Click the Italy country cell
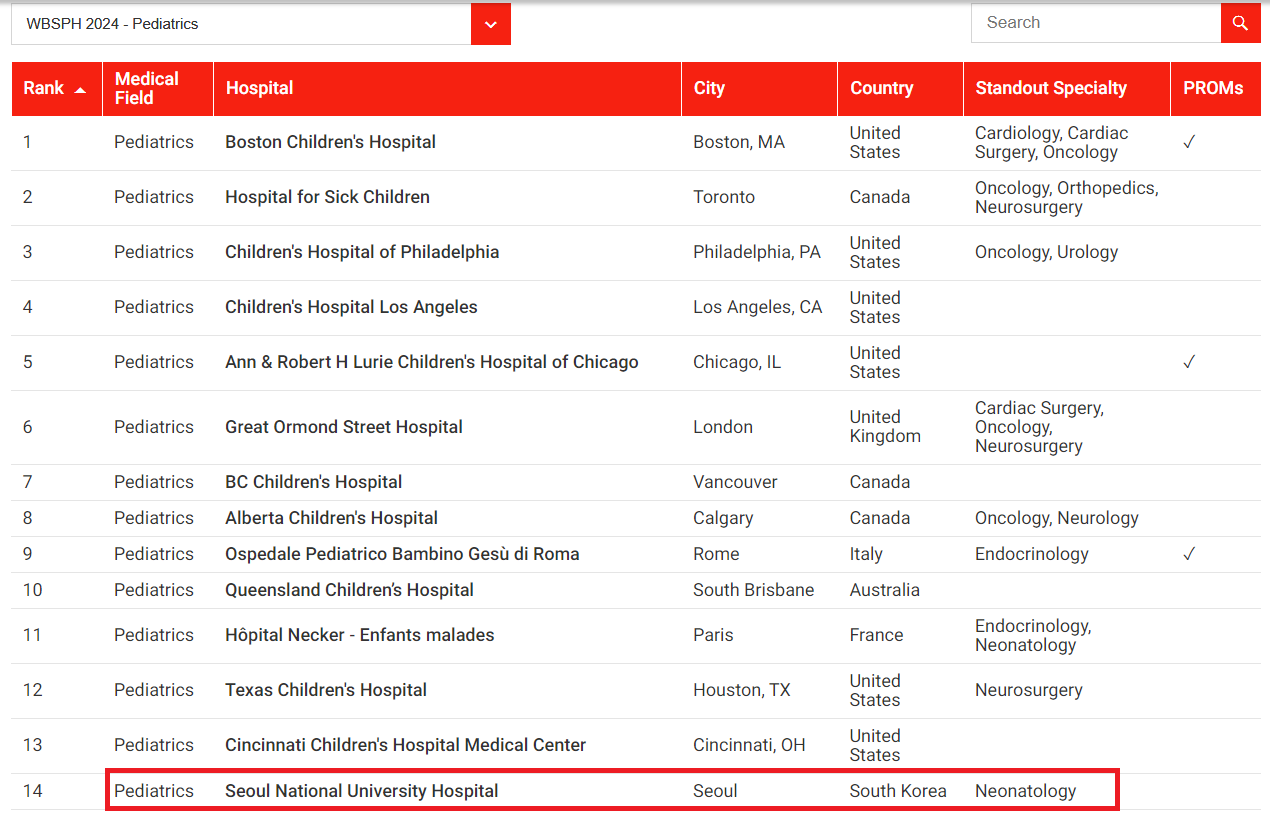Image resolution: width=1270 pixels, height=815 pixels. coord(866,554)
